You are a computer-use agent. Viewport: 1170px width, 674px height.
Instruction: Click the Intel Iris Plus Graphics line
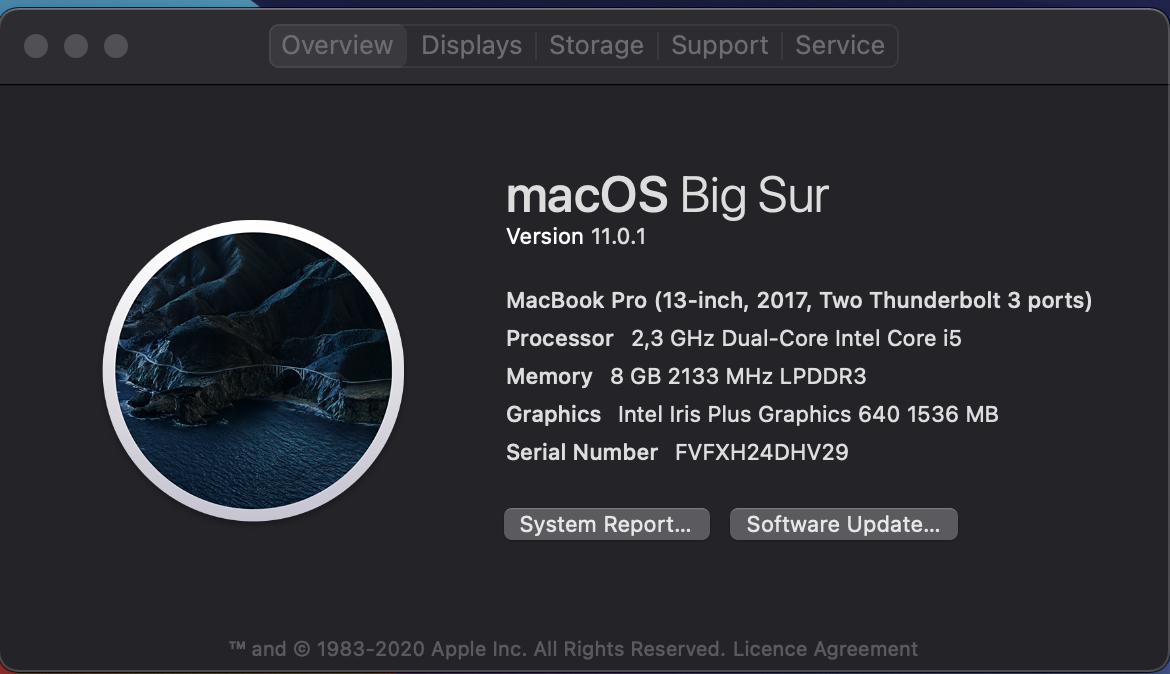[x=752, y=414]
